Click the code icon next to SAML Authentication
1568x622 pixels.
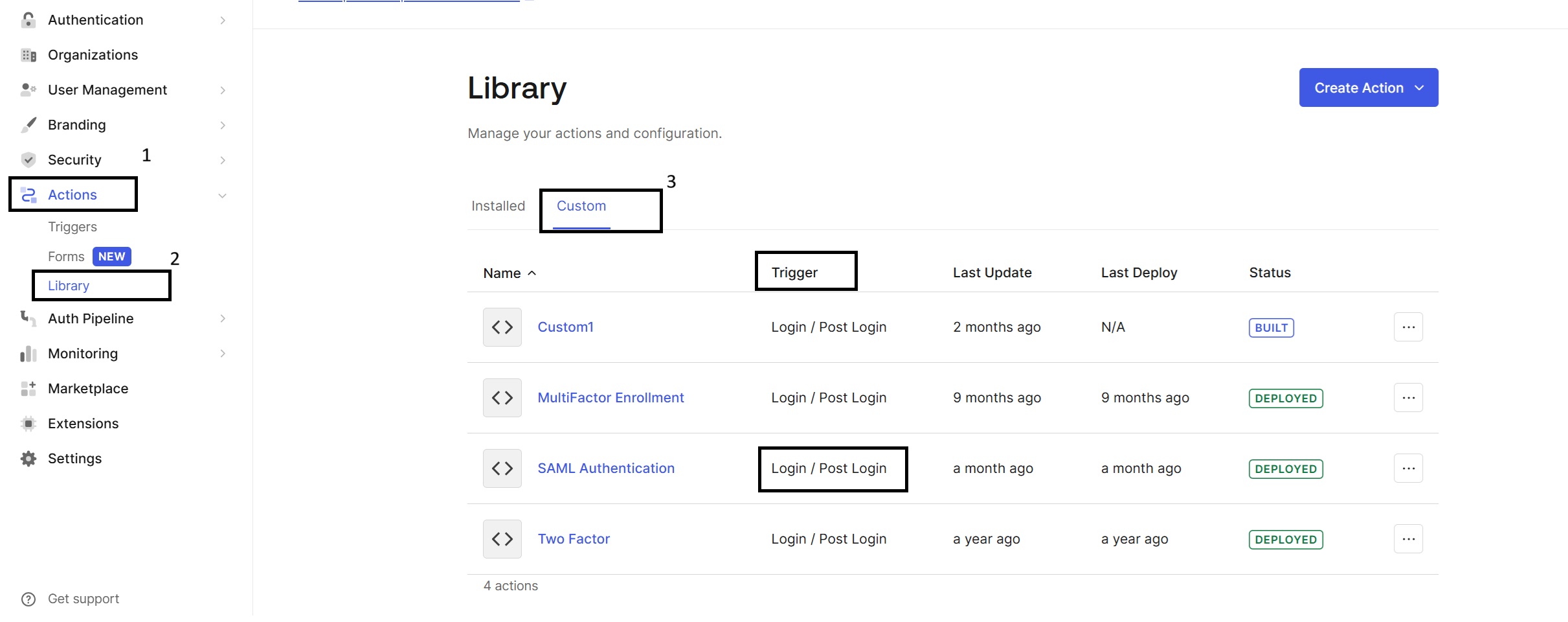502,468
